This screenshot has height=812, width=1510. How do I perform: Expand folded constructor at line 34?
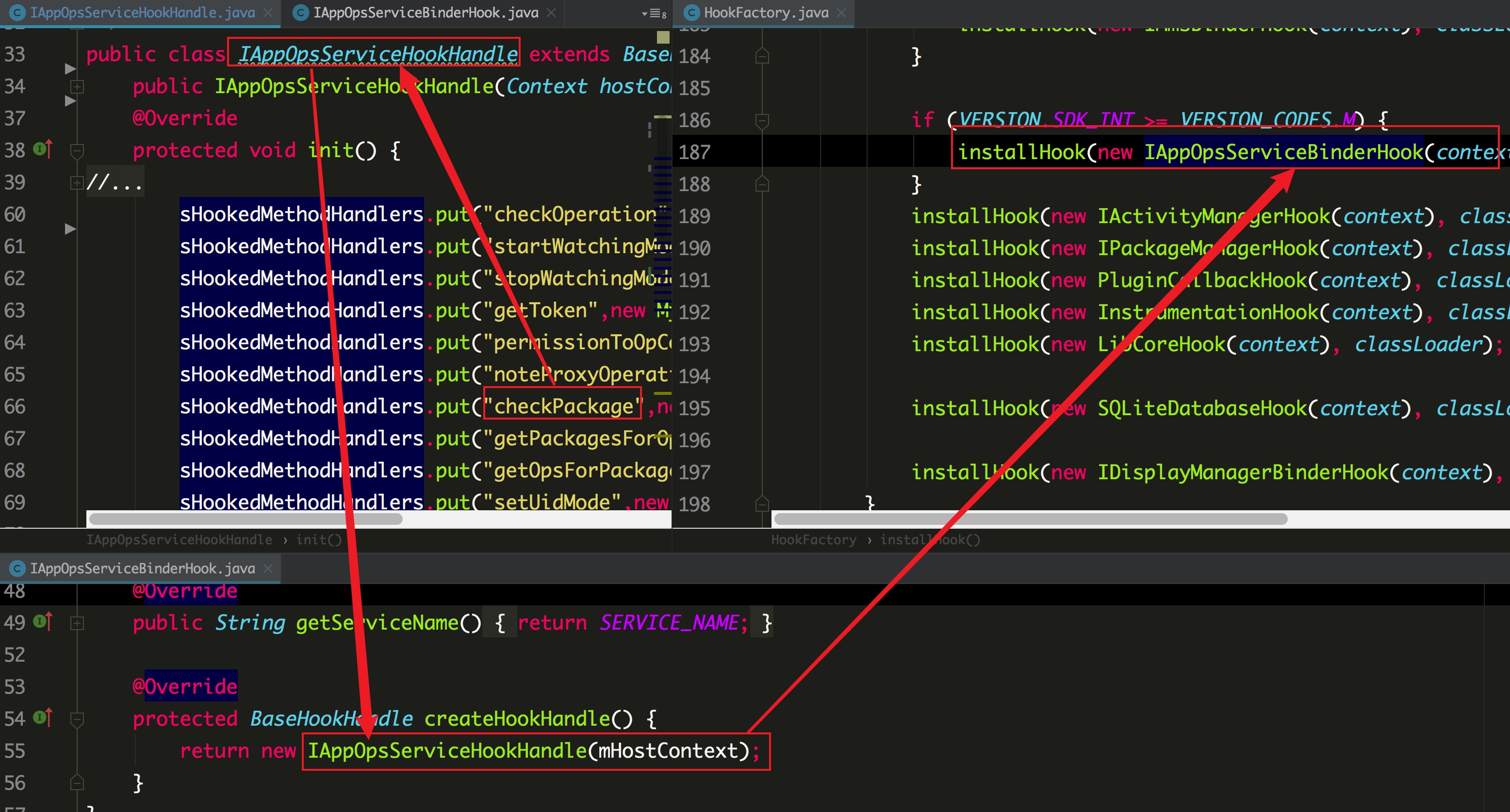click(x=77, y=87)
